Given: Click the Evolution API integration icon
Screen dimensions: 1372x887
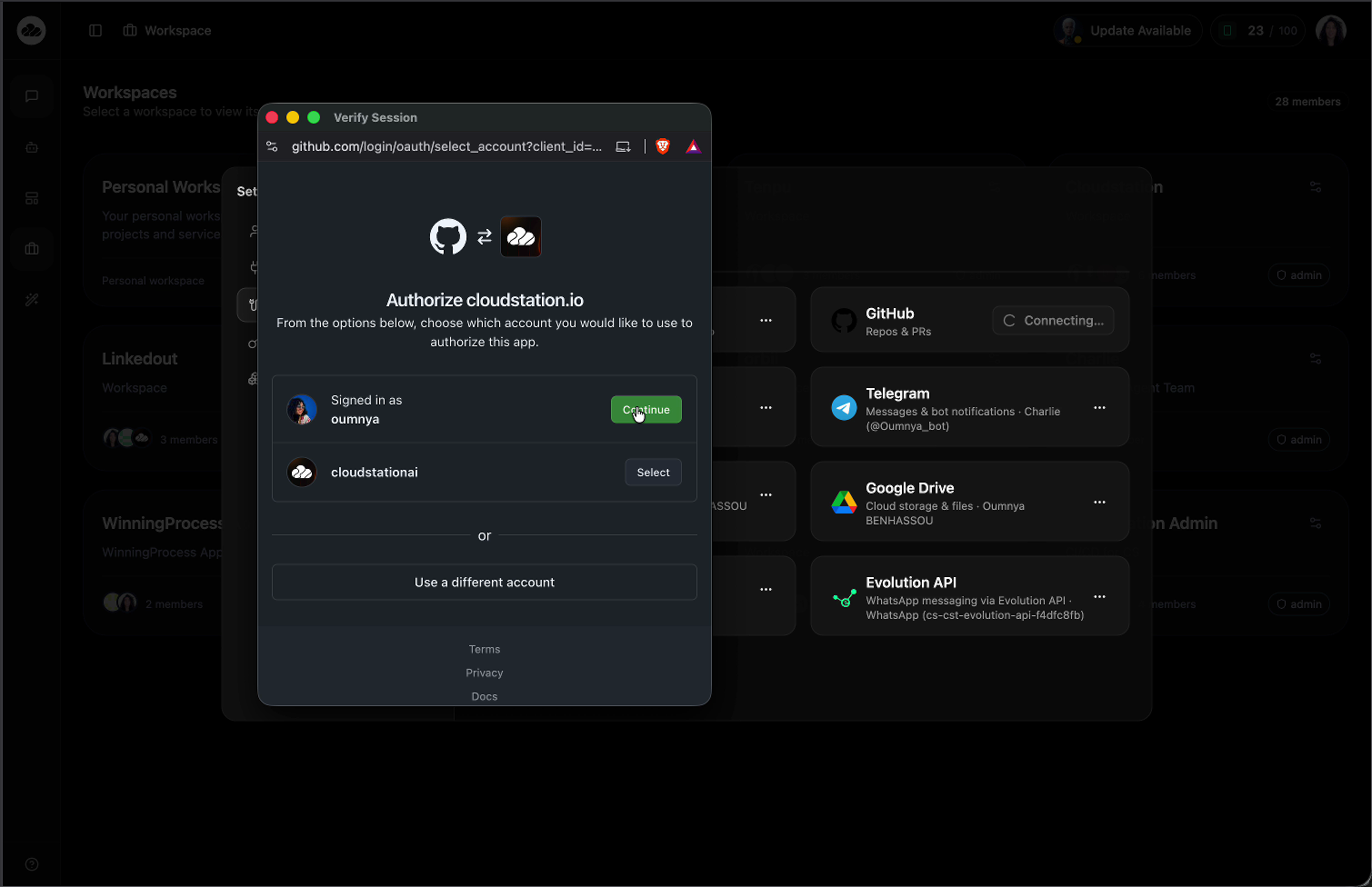Looking at the screenshot, I should [x=844, y=597].
